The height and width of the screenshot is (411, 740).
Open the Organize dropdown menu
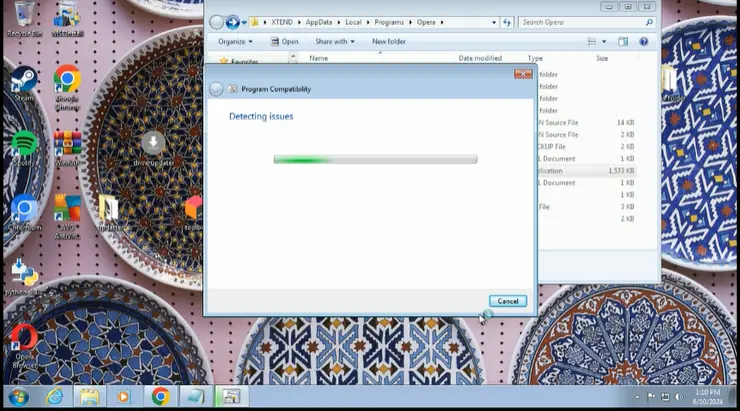click(235, 42)
